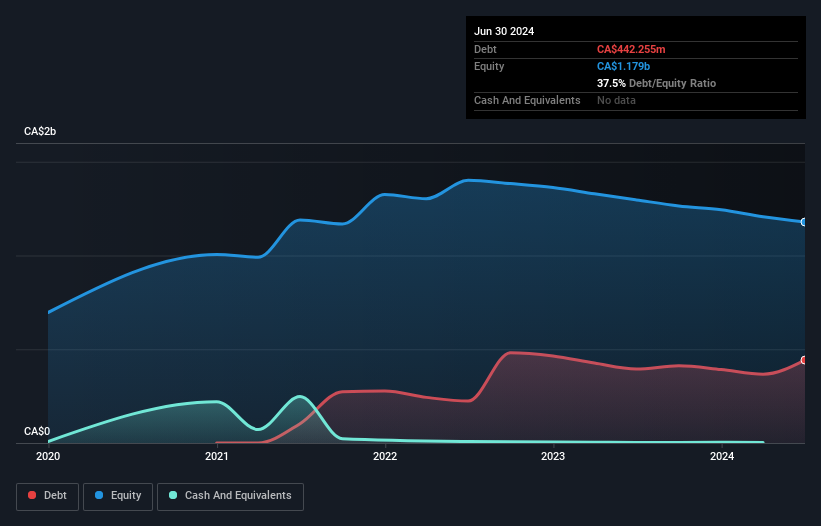821x526 pixels.
Task: Click the blue Equity legend dot
Action: tap(99, 495)
